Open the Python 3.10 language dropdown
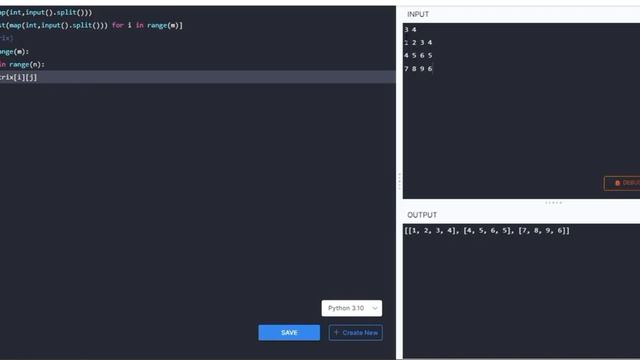 pos(351,308)
